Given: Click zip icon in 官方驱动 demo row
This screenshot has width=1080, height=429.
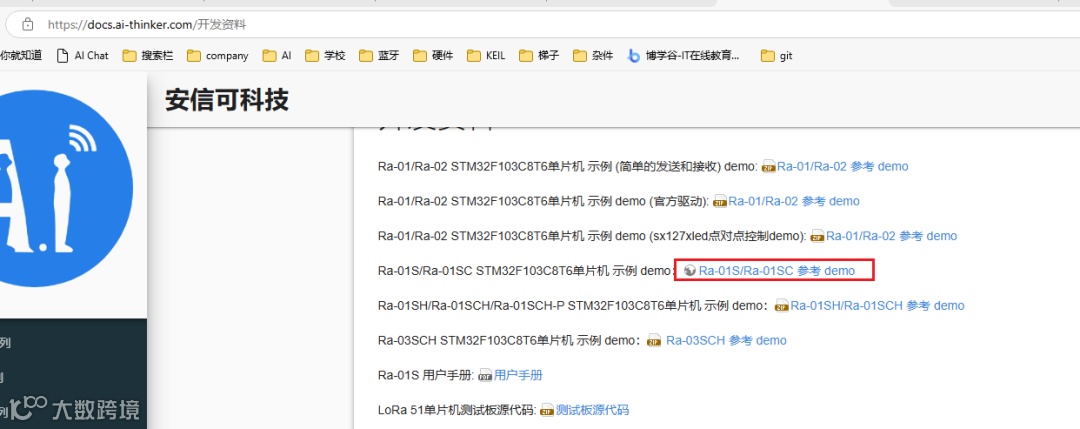Looking at the screenshot, I should [x=720, y=202].
